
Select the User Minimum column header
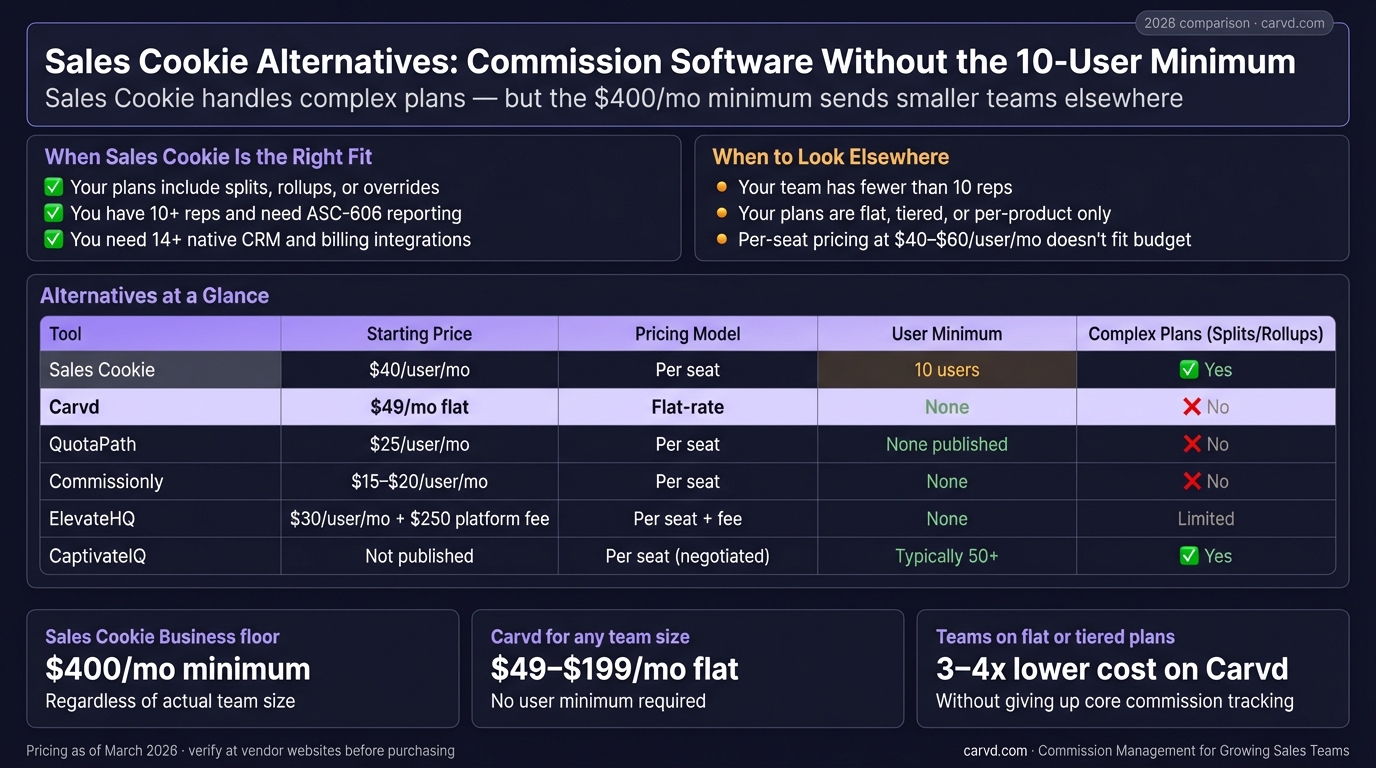947,334
